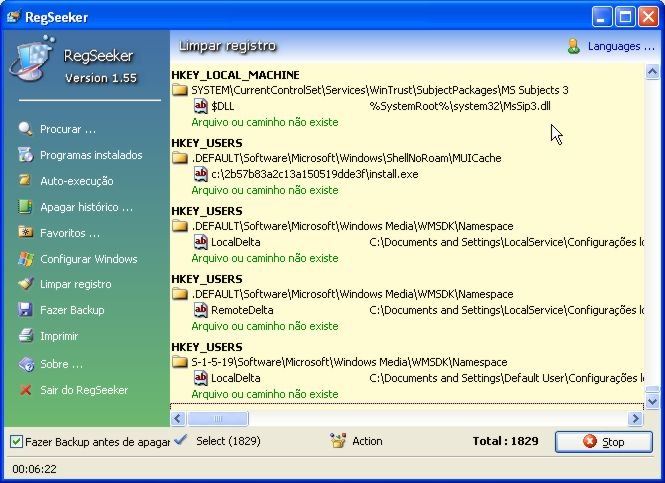The image size is (665, 483).
Task: Click vertical scrollbar up arrow
Action: [x=652, y=71]
